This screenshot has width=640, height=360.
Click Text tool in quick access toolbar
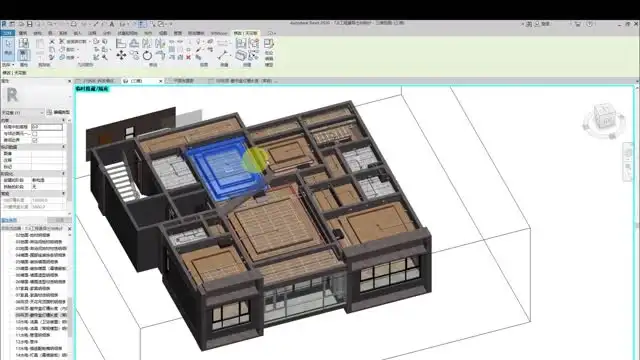tap(111, 24)
